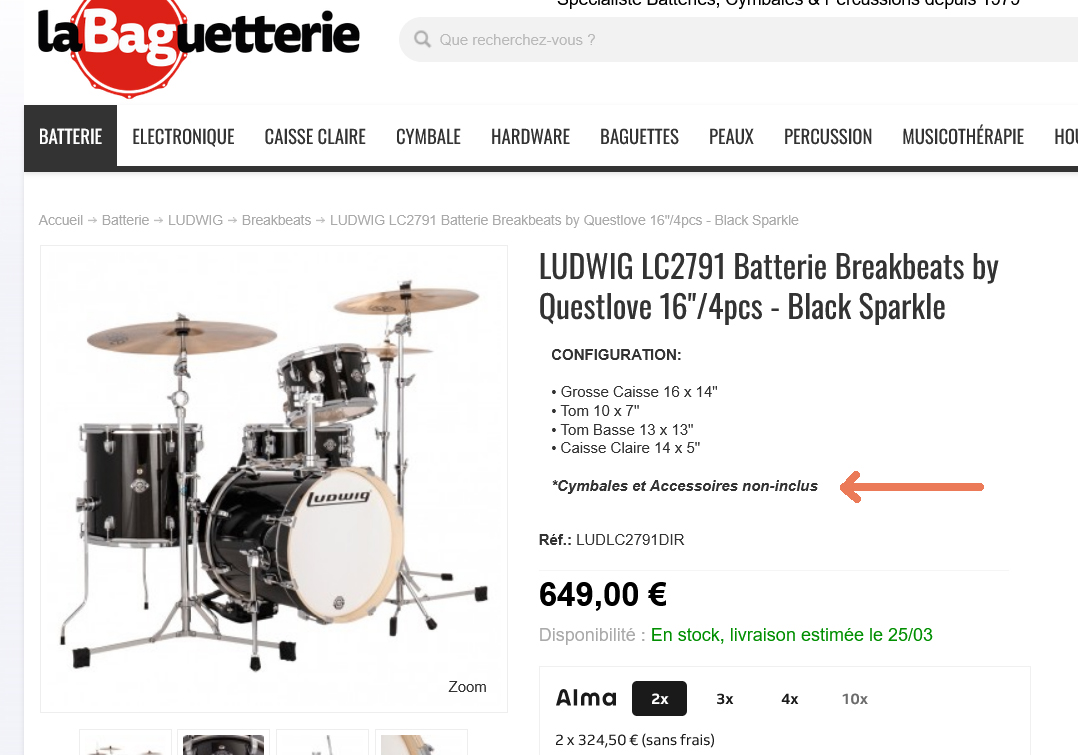Click the laBaguetterie logo
Screen dimensions: 1078x755
tap(199, 41)
